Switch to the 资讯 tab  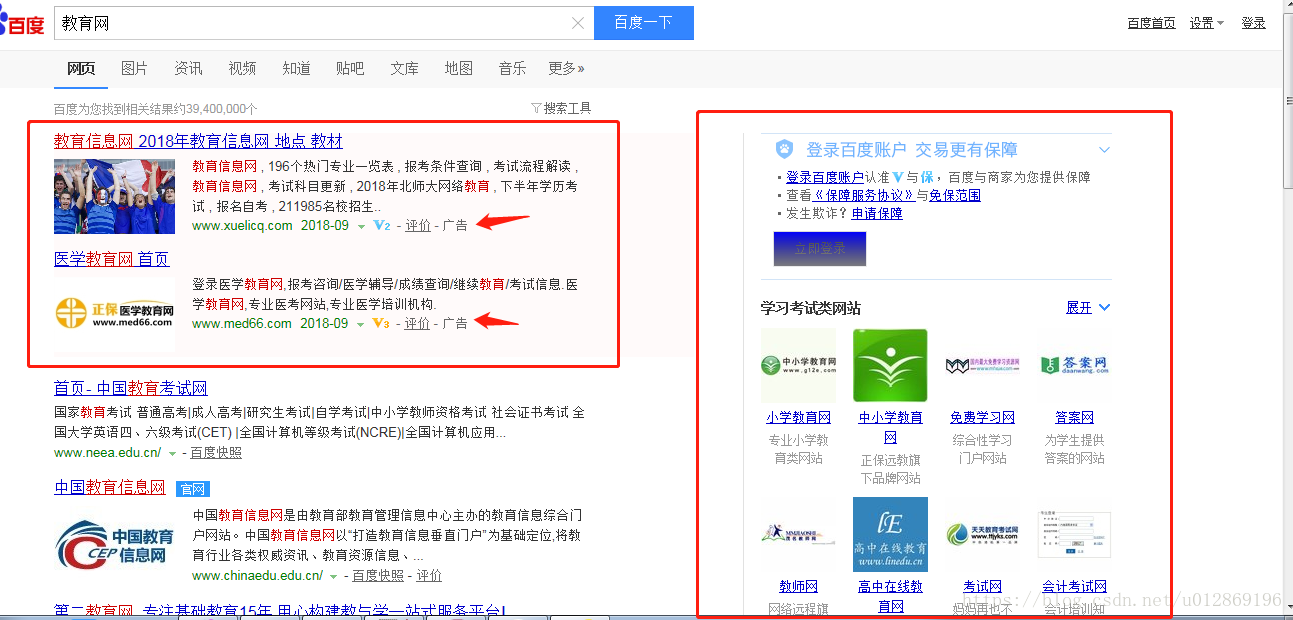pyautogui.click(x=188, y=68)
